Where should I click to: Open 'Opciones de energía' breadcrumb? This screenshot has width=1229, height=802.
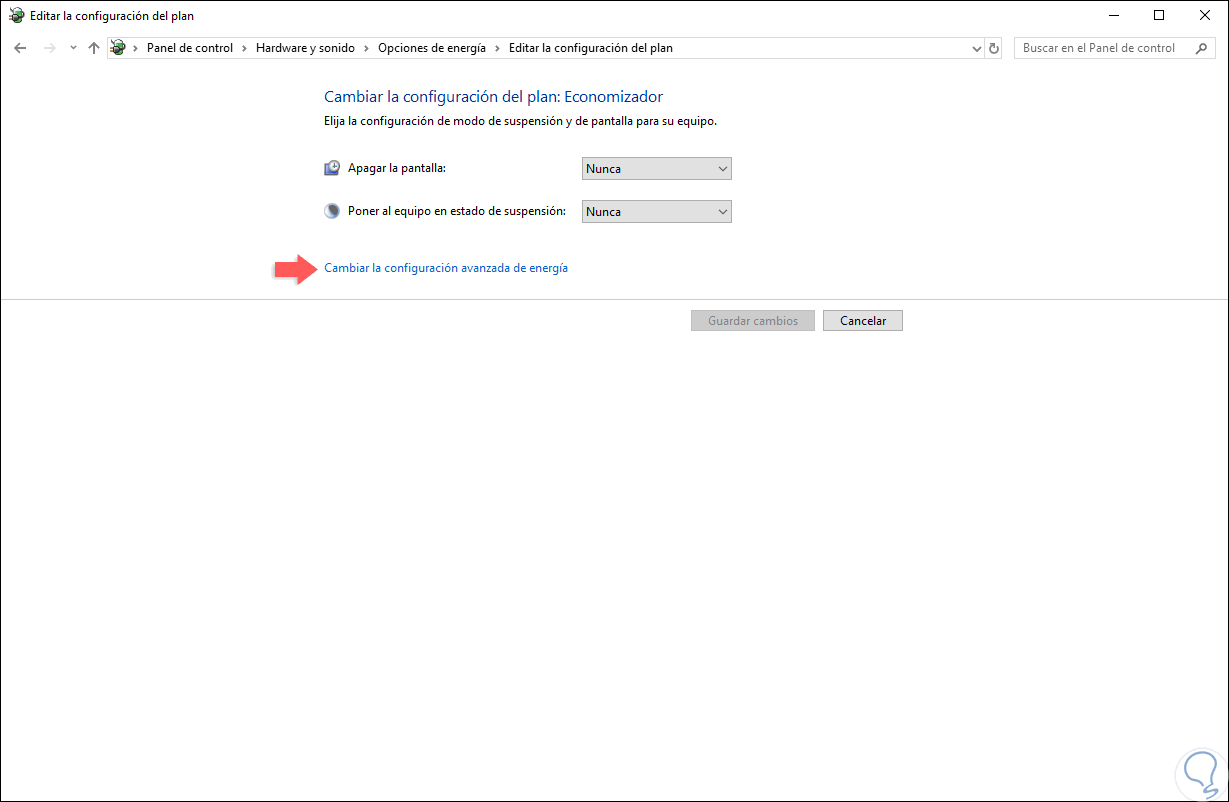pos(432,48)
